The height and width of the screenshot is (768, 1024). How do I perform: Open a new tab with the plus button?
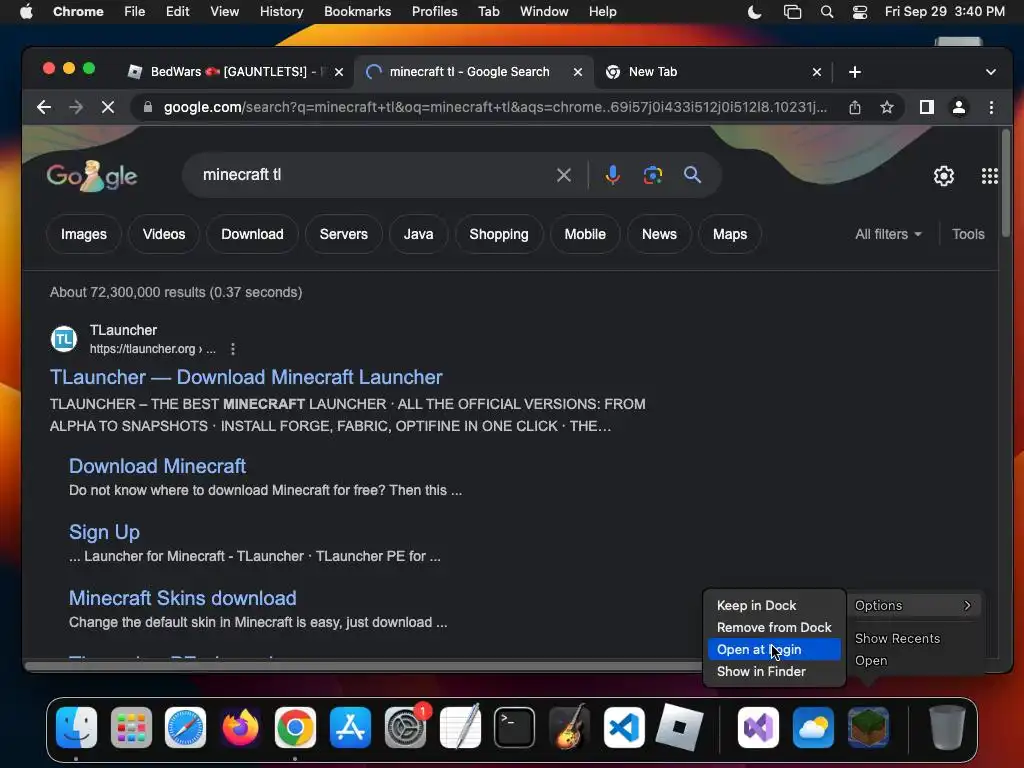[854, 72]
